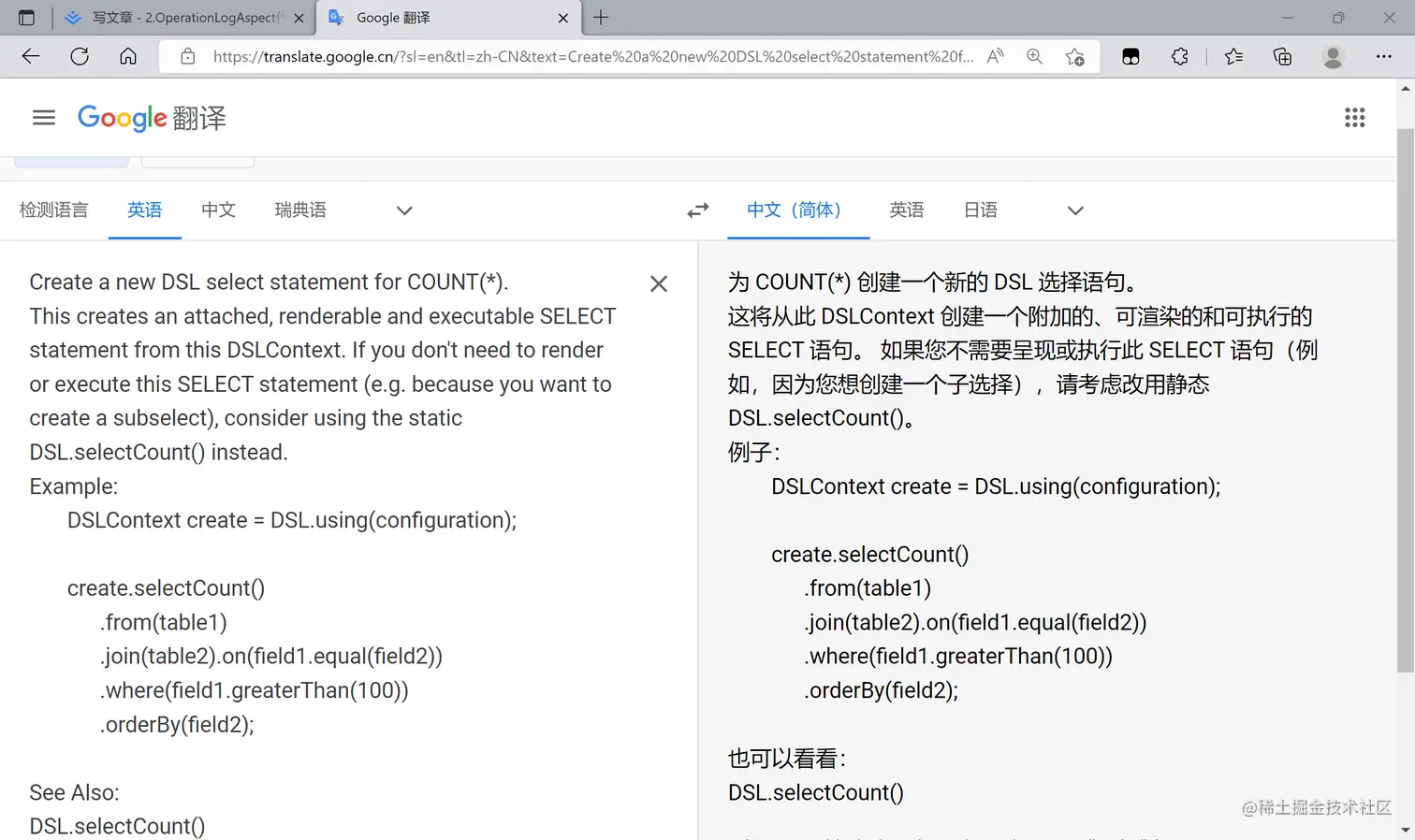Click source line 'create.selectCount()'
Viewport: 1415px width, 840px height.
click(x=166, y=588)
